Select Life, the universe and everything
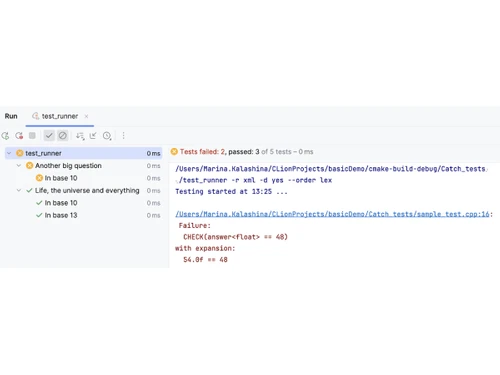Screen dimensions: 500x375 87,190
